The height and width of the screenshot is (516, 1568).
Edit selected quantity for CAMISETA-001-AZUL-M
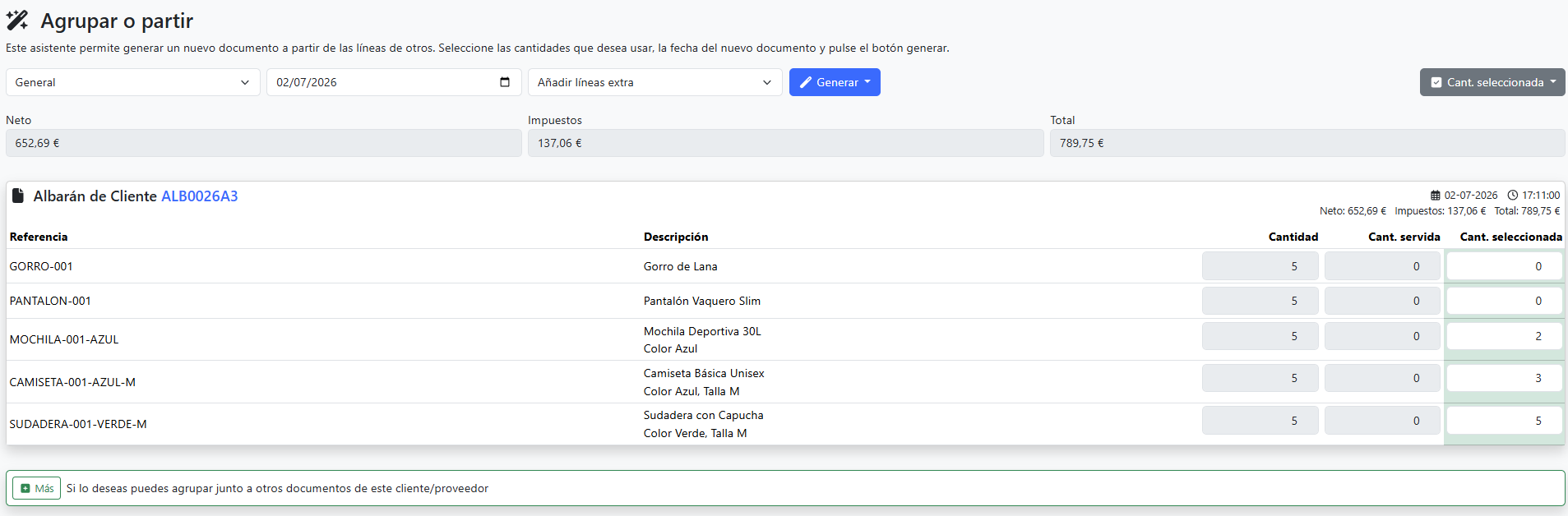tap(1504, 378)
